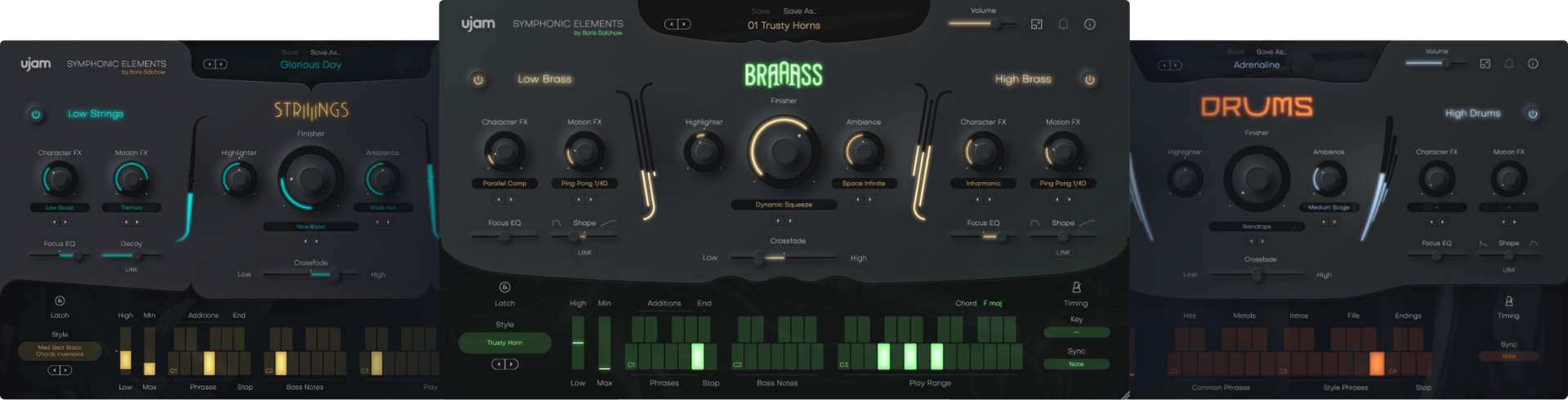Open notifications bell in BRAAASS window
The image size is (1568, 400).
pyautogui.click(x=1063, y=24)
